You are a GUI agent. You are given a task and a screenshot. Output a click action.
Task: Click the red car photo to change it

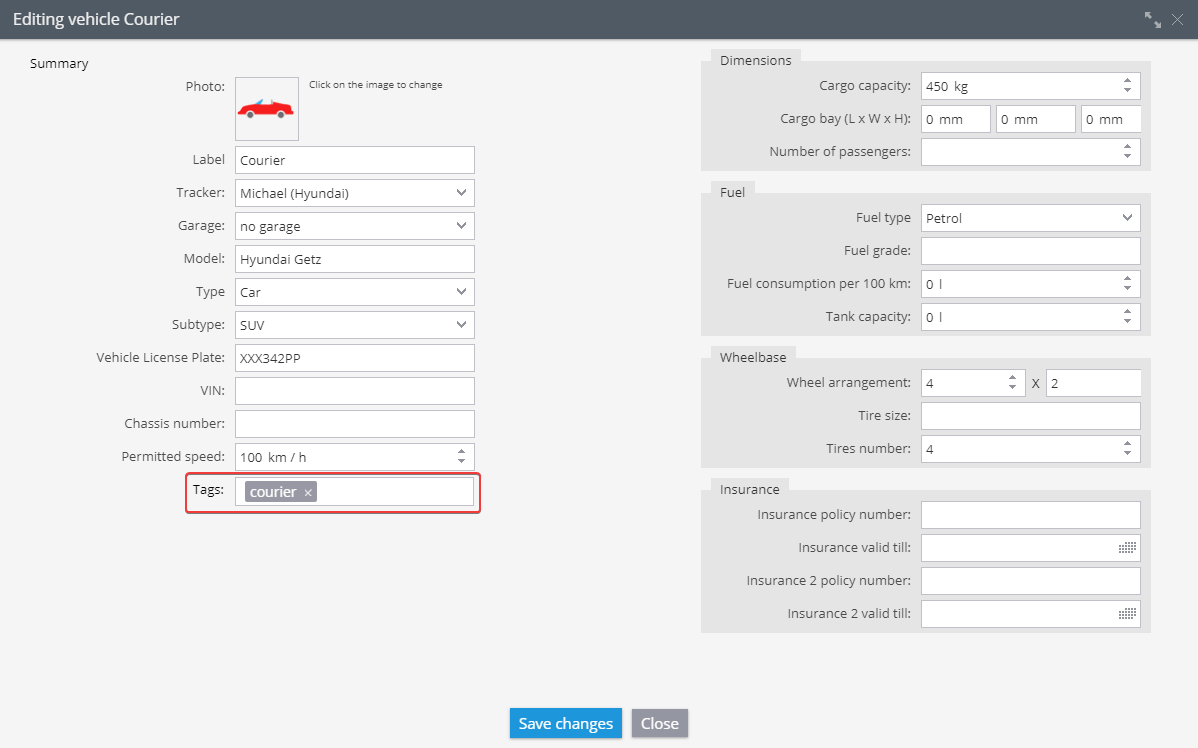pyautogui.click(x=267, y=108)
